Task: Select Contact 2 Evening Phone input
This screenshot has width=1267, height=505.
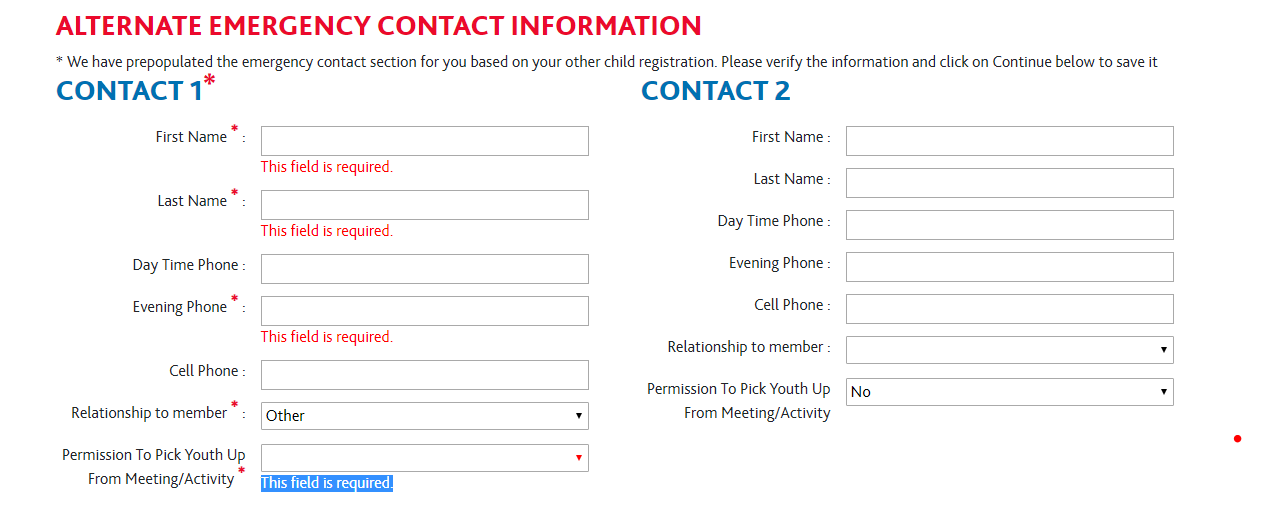Action: click(x=1009, y=267)
